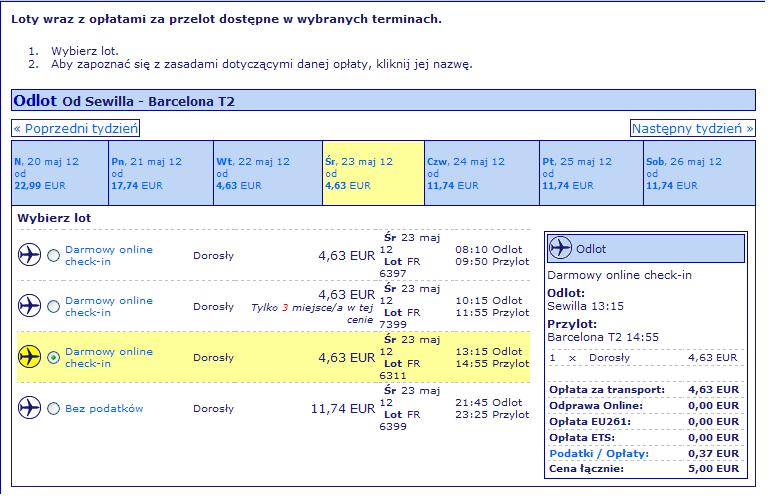
Task: Click the 11,74 EUR price of the 21:45 flight
Action: [x=343, y=408]
